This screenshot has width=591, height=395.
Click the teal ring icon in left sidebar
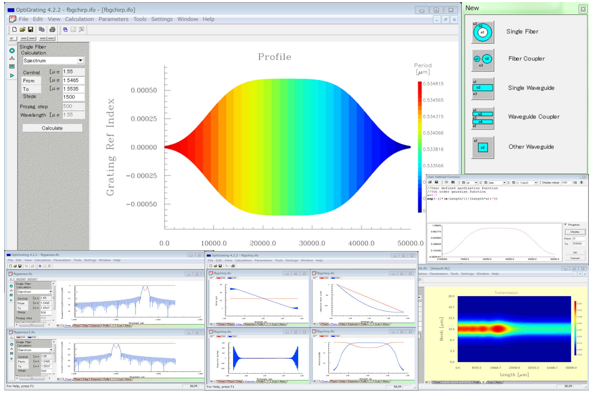12,51
